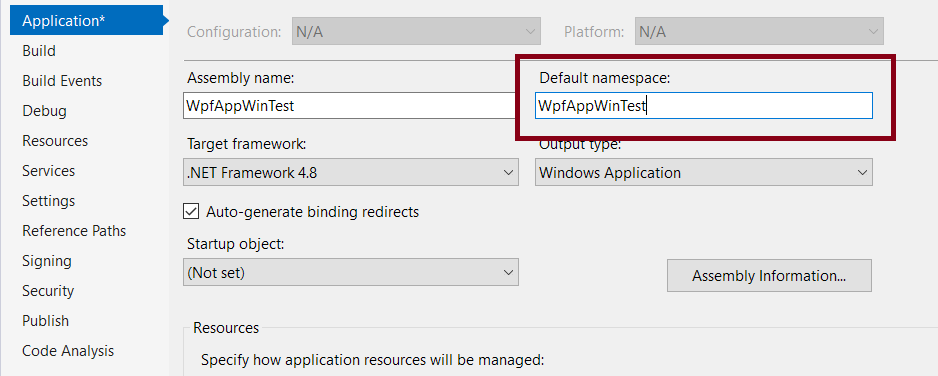
Task: Open the Reference Paths tab
Action: (74, 231)
